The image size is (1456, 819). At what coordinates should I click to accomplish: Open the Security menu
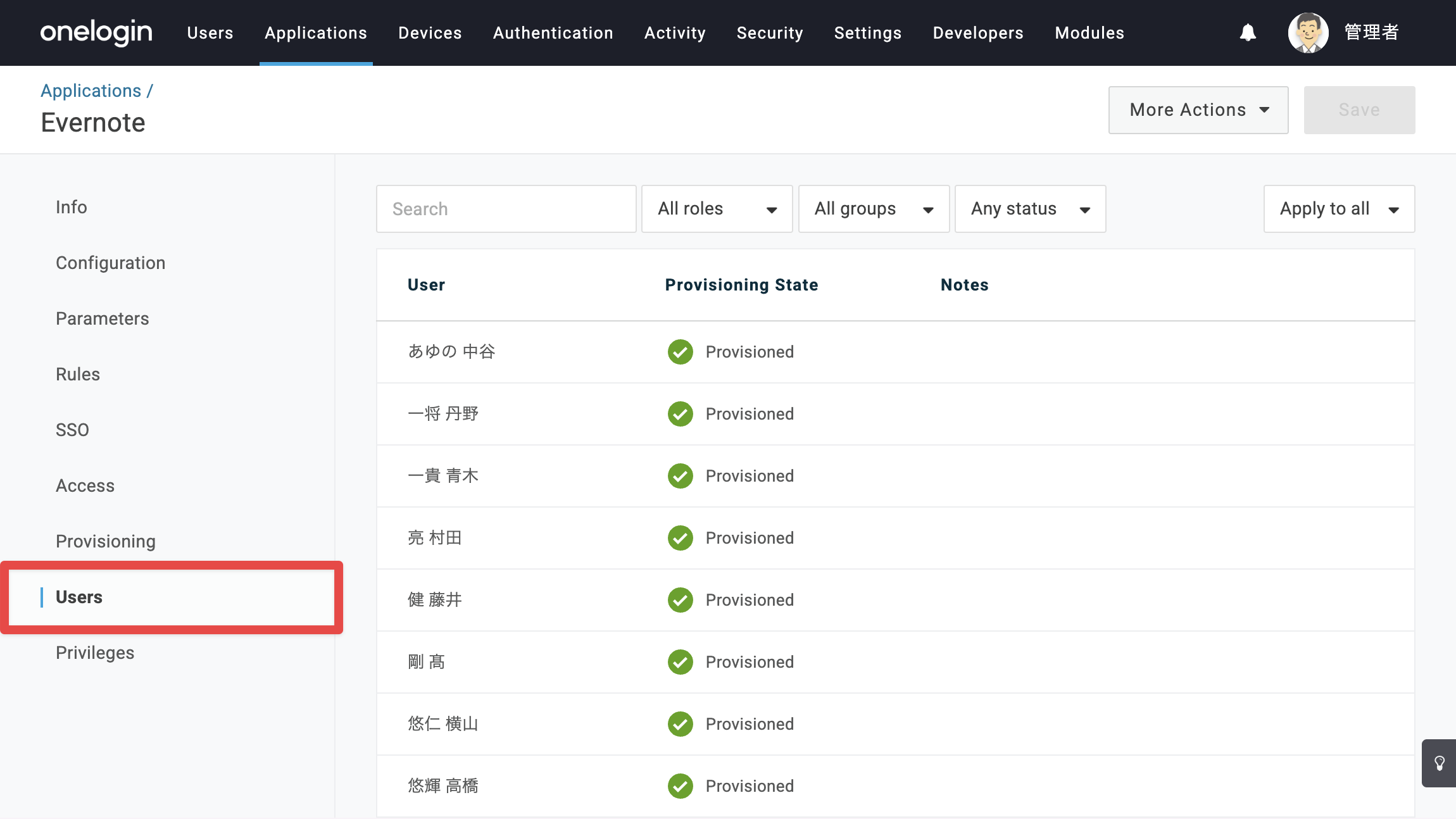pos(770,33)
